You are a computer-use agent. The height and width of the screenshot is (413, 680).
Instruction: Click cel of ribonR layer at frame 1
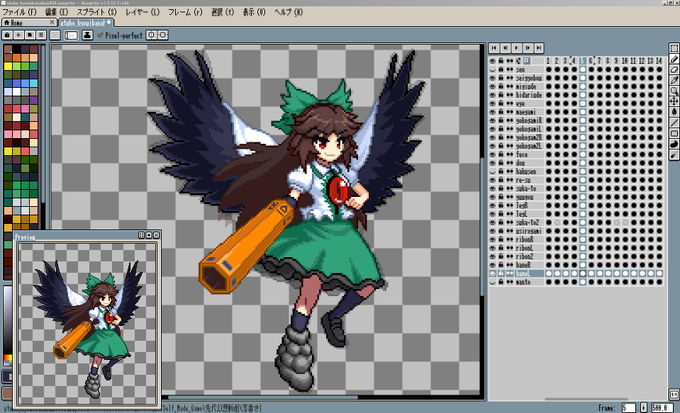tap(549, 239)
